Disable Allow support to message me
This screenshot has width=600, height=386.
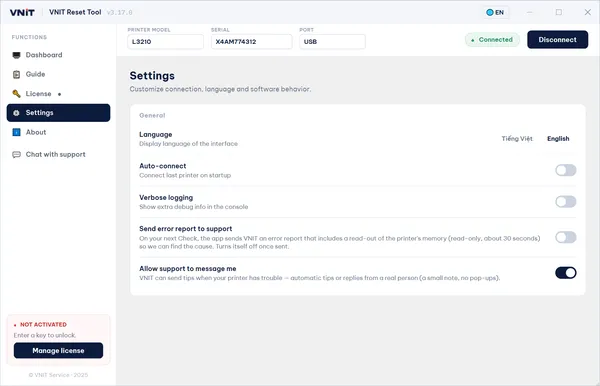(x=566, y=273)
